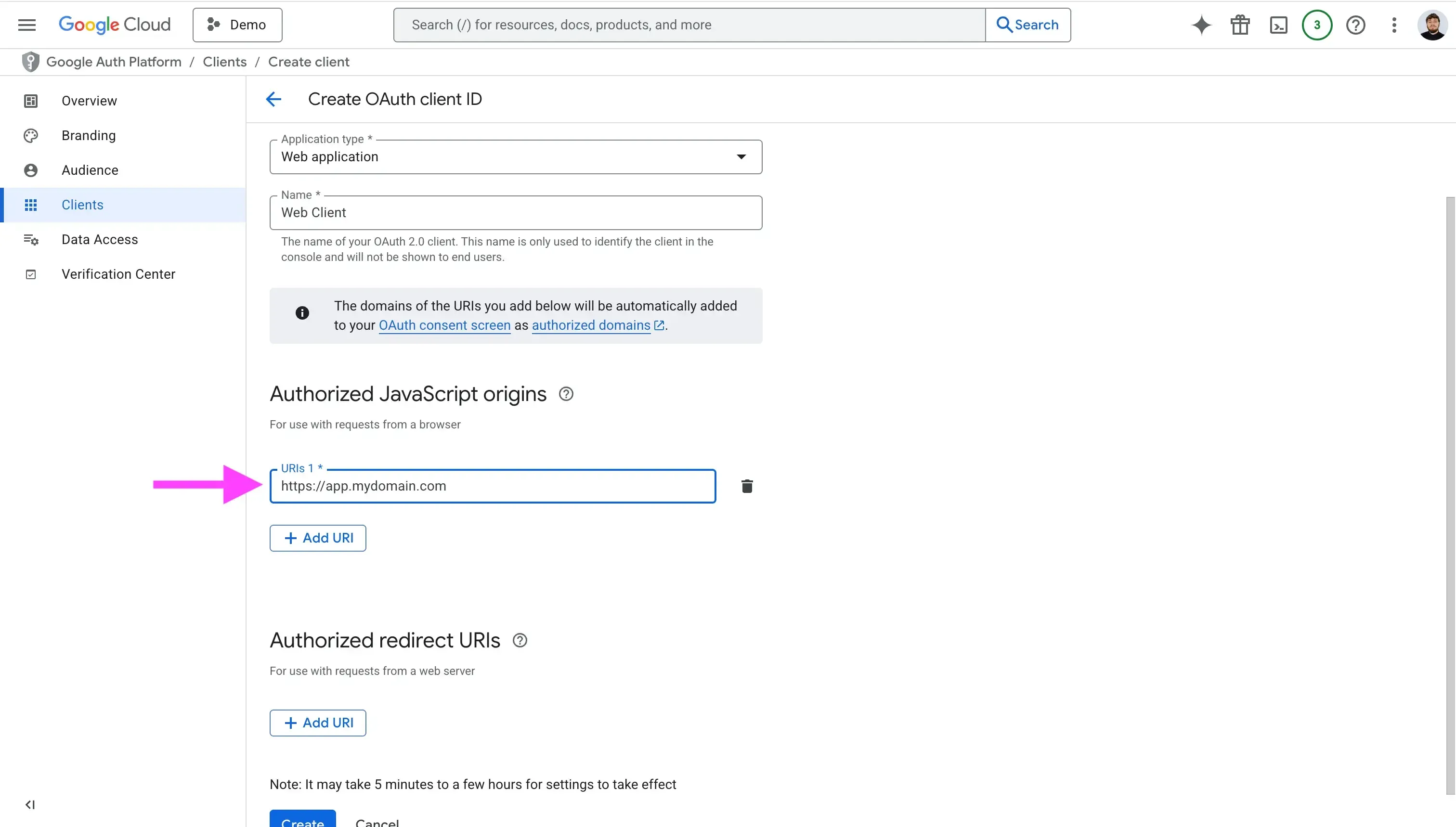This screenshot has height=827, width=1456.
Task: Navigate to Data Access section
Action: [x=99, y=239]
